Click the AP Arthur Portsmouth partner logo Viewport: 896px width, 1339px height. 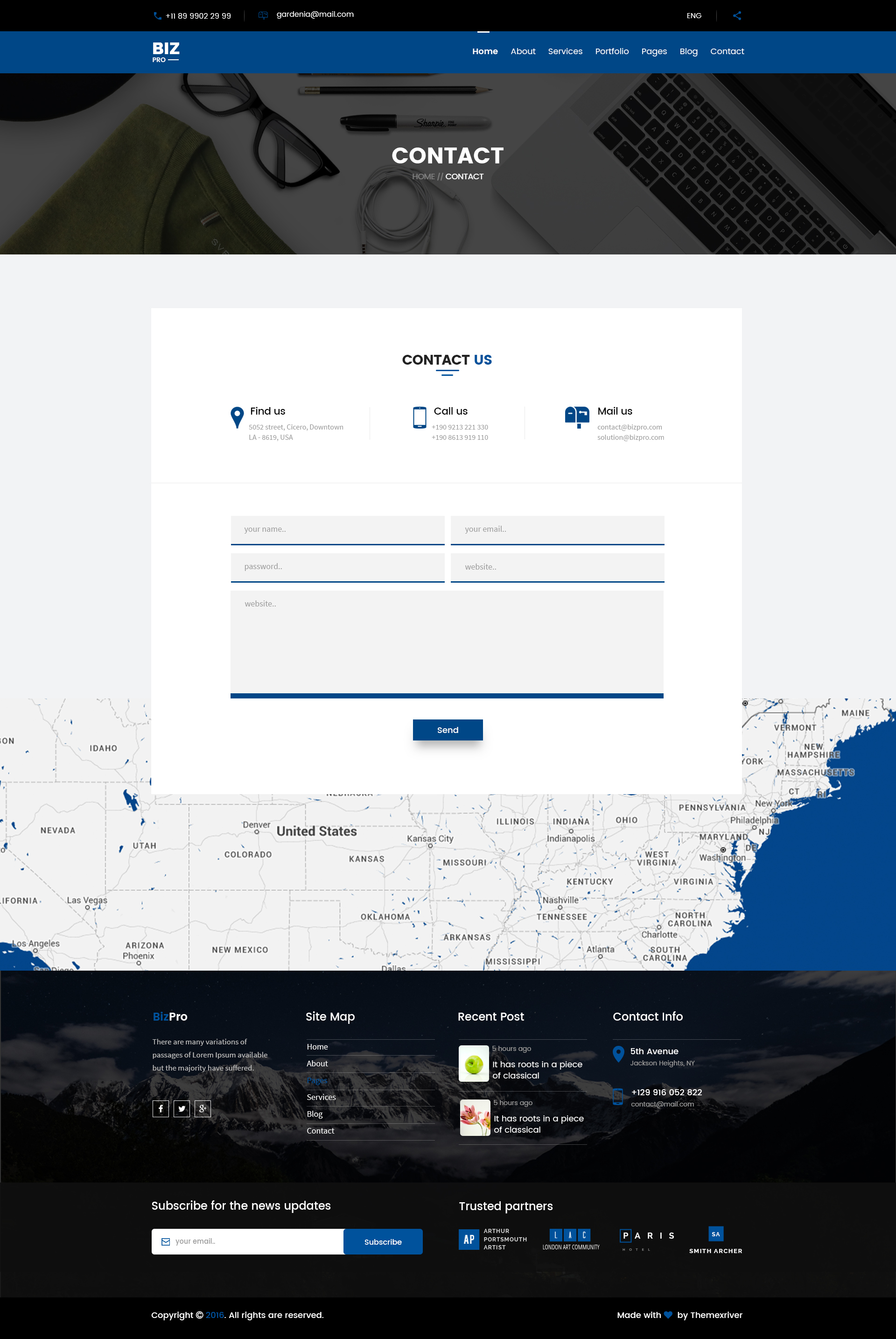[493, 1239]
